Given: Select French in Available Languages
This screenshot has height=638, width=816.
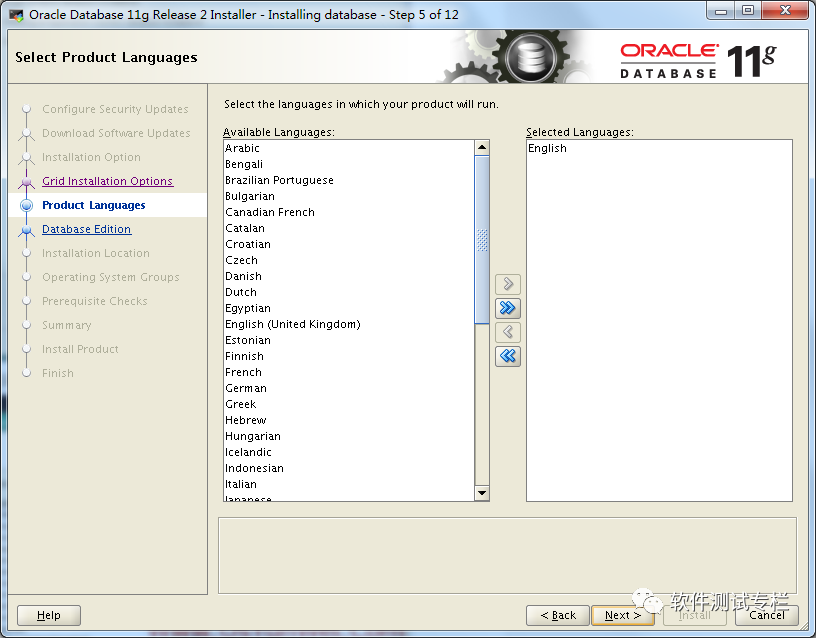Looking at the screenshot, I should click(349, 372).
